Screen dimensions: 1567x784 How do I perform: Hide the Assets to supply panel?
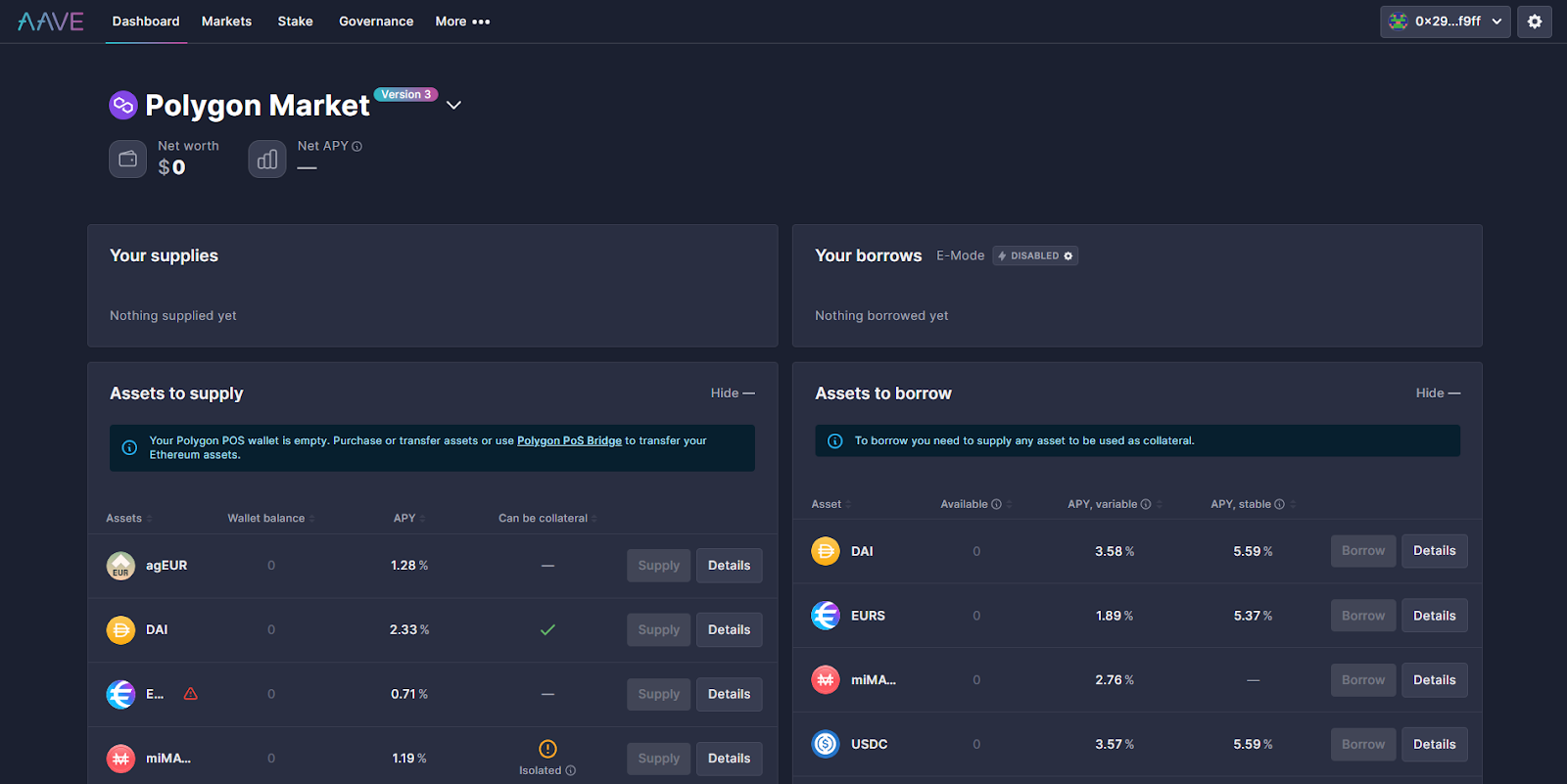click(x=732, y=393)
